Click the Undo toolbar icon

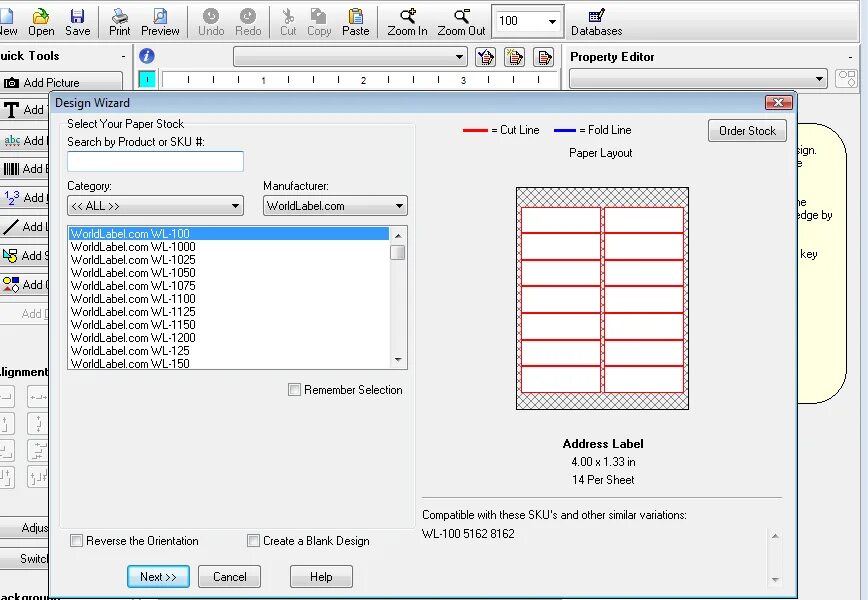tap(211, 23)
